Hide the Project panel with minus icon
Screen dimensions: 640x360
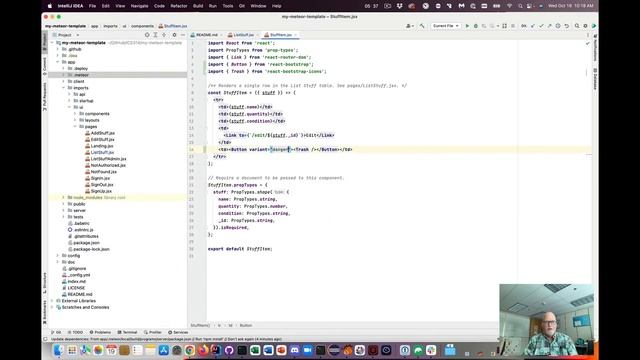pyautogui.click(x=182, y=35)
